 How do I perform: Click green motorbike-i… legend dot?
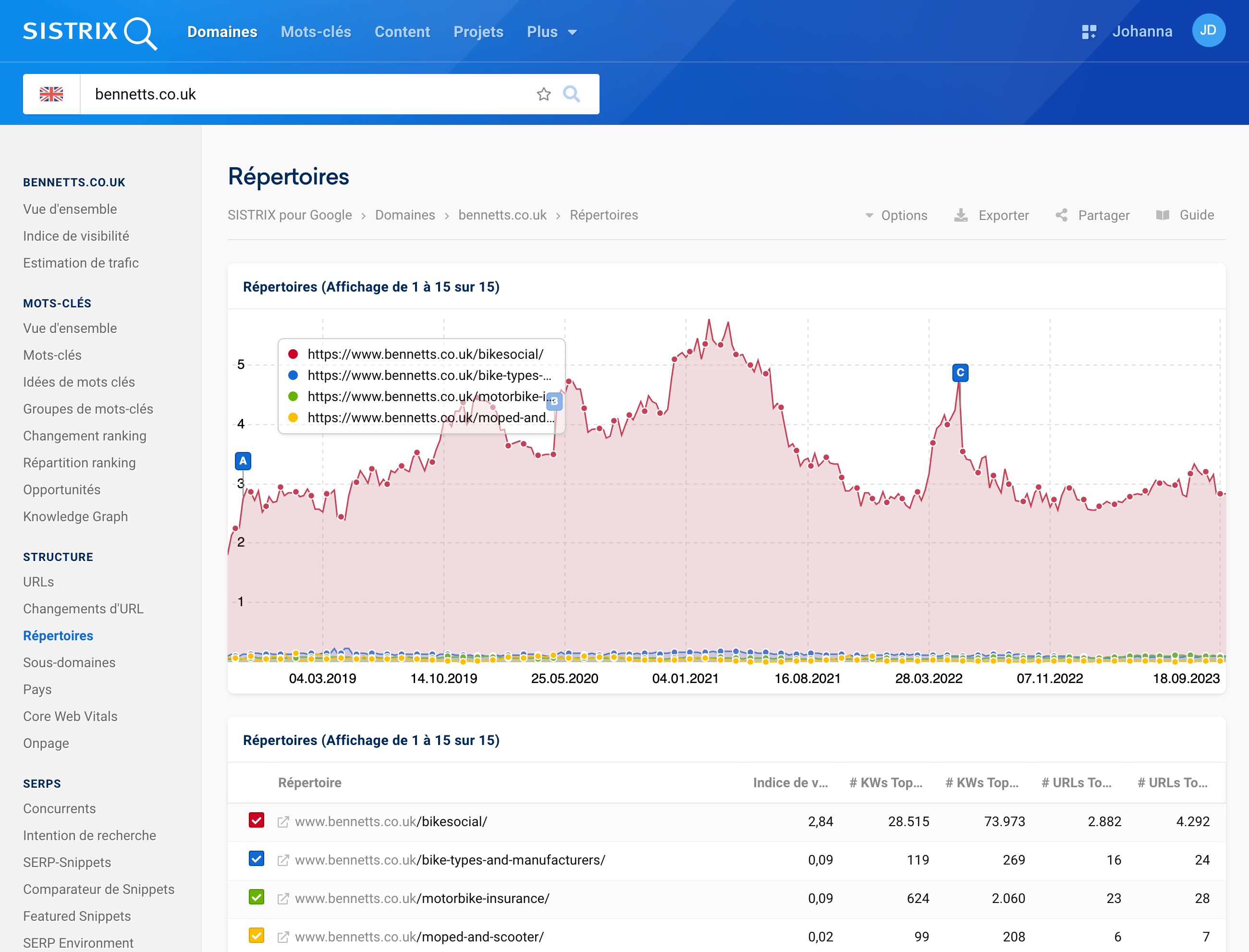[x=293, y=396]
